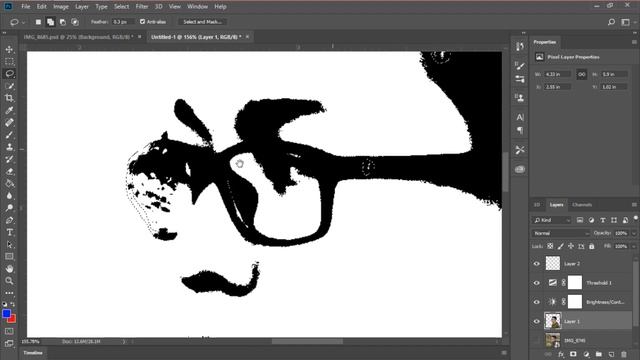Select the Eraser tool
Image resolution: width=640 pixels, height=360 pixels.
click(x=9, y=171)
